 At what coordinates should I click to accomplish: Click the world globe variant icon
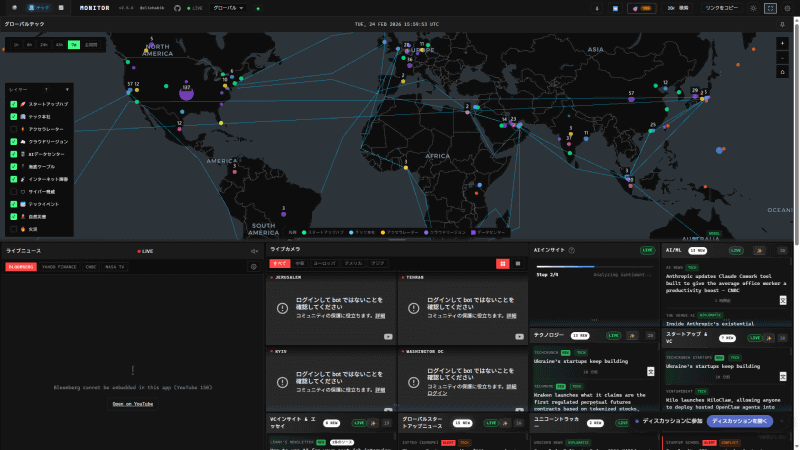(14, 8)
